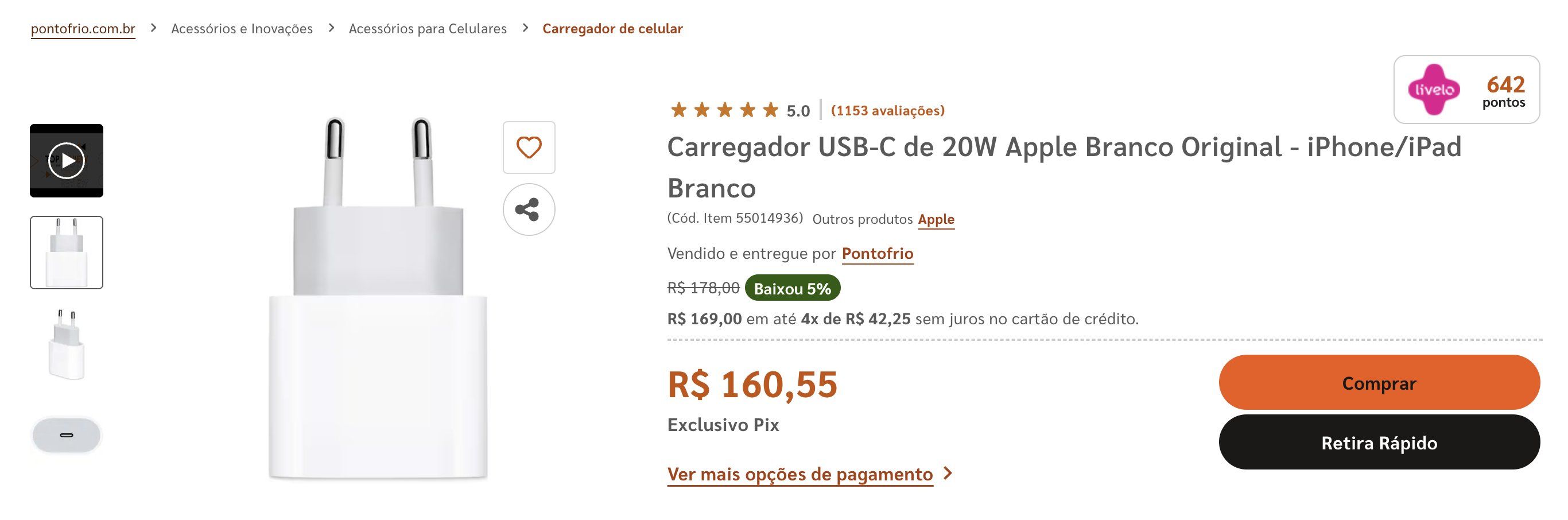This screenshot has height=520, width=1568.
Task: Open the Livelo 642 pontos badge
Action: click(x=1466, y=90)
